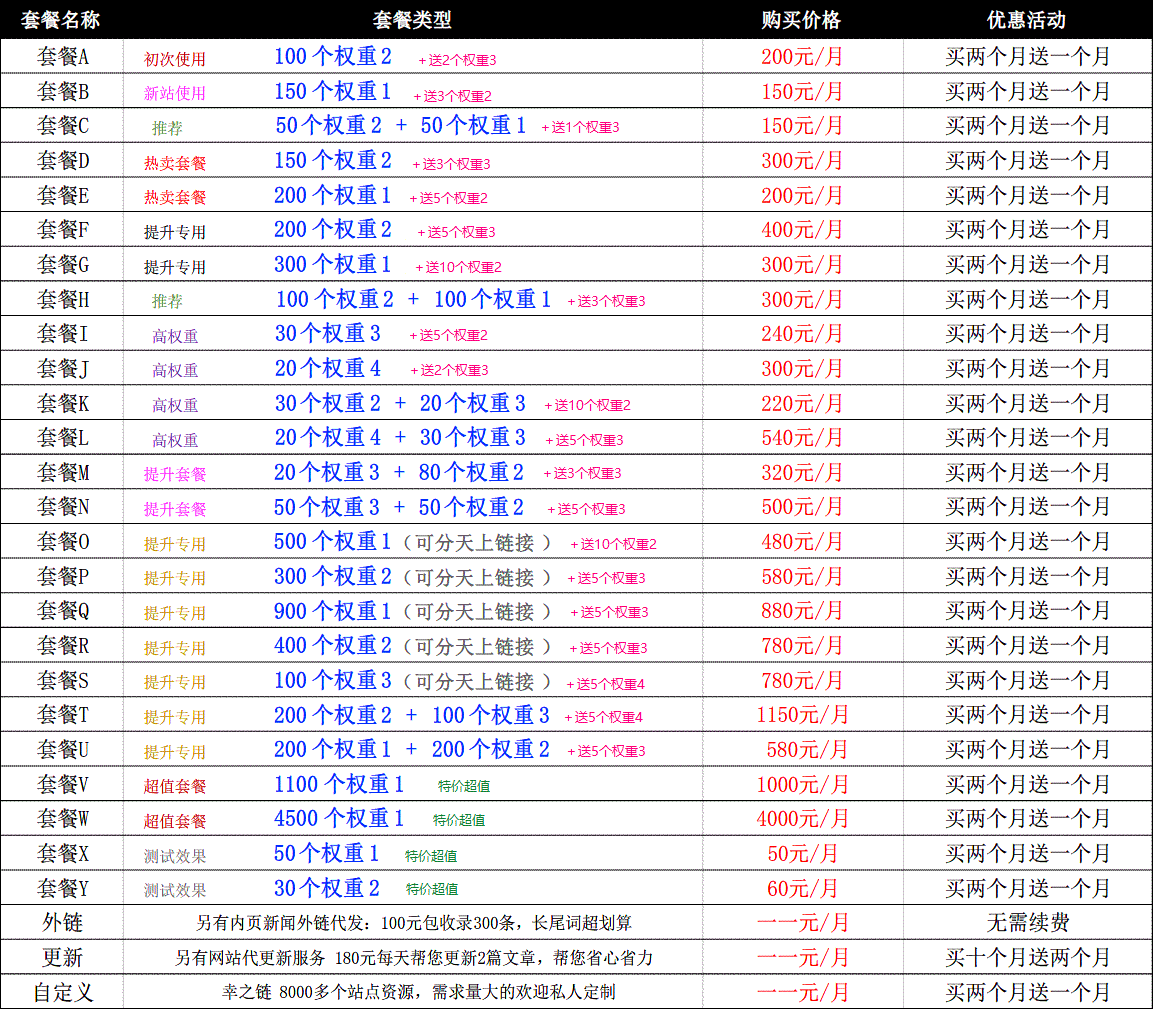The image size is (1153, 1010).
Task: Click 推荐 tag in 套餐C row
Action: [168, 128]
